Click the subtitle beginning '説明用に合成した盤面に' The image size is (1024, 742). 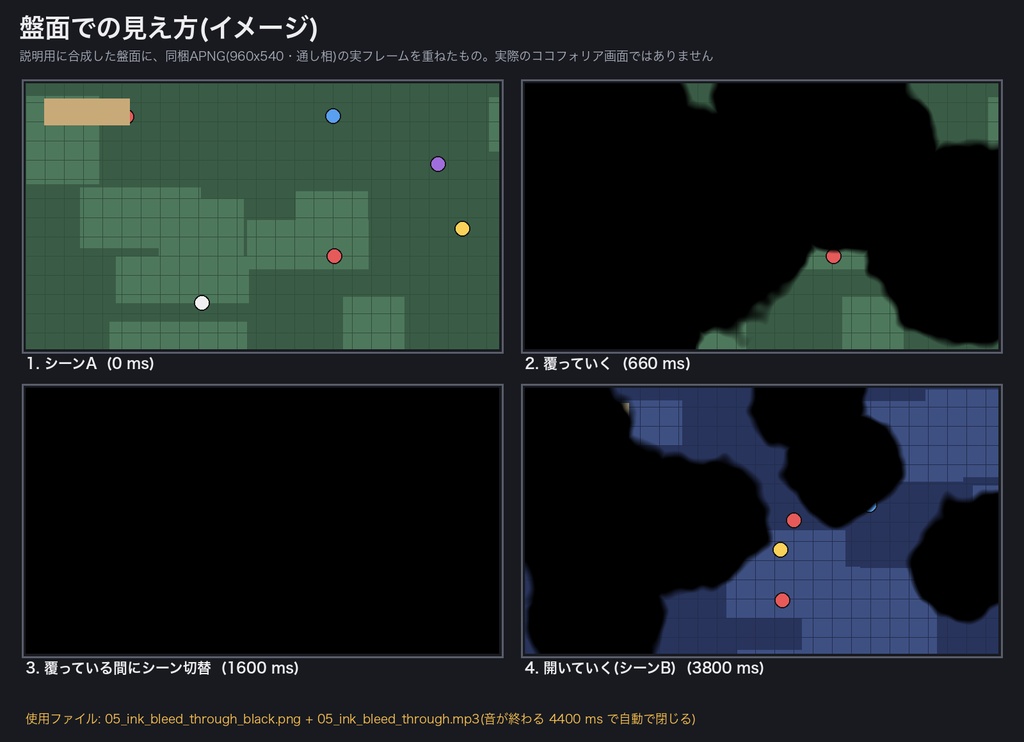[366, 56]
